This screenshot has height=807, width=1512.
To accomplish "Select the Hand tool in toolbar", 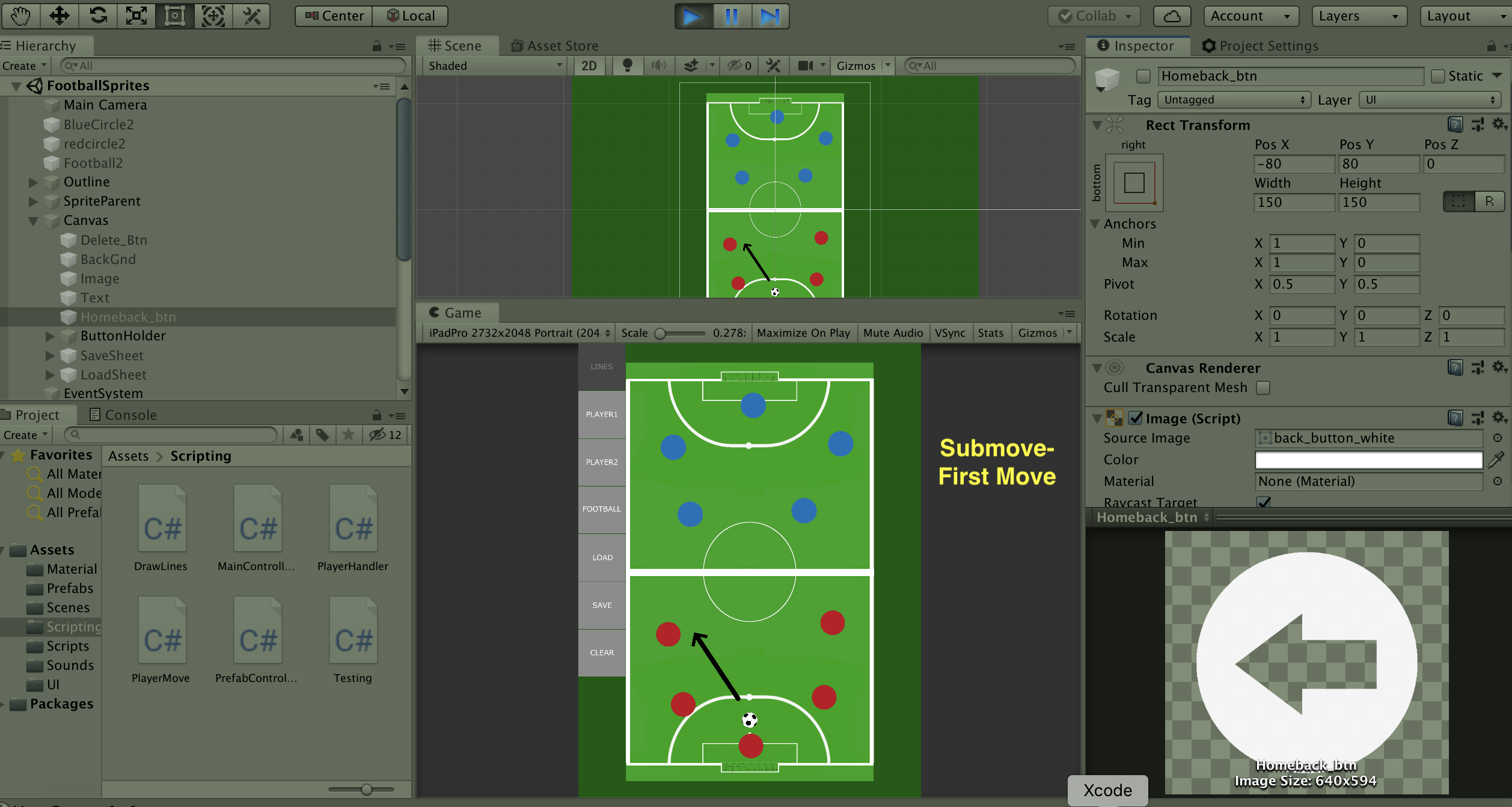I will pyautogui.click(x=20, y=16).
